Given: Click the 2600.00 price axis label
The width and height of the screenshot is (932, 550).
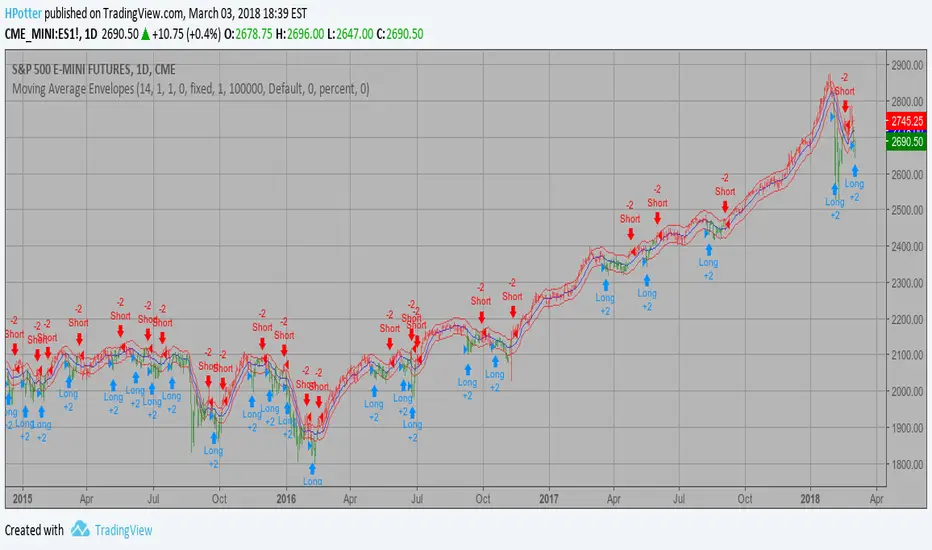Looking at the screenshot, I should point(907,174).
